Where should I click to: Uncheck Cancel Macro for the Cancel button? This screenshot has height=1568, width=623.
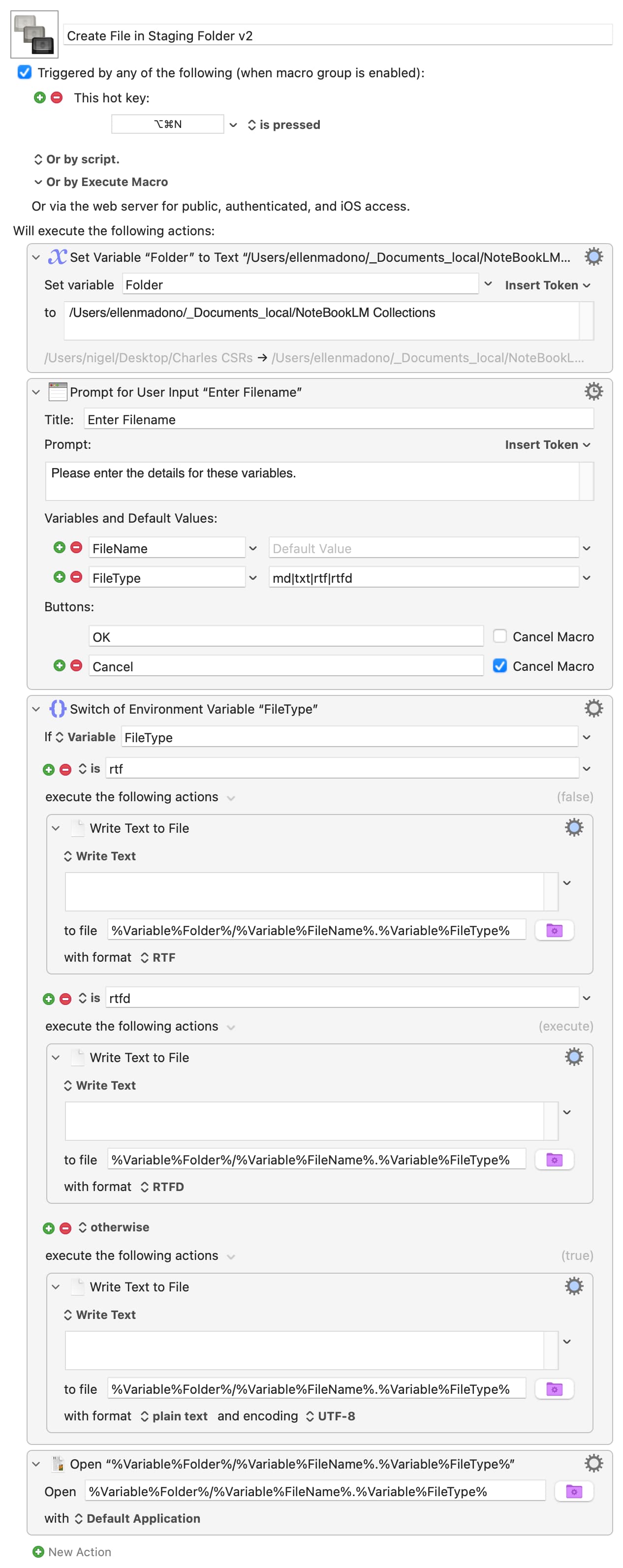pos(499,665)
